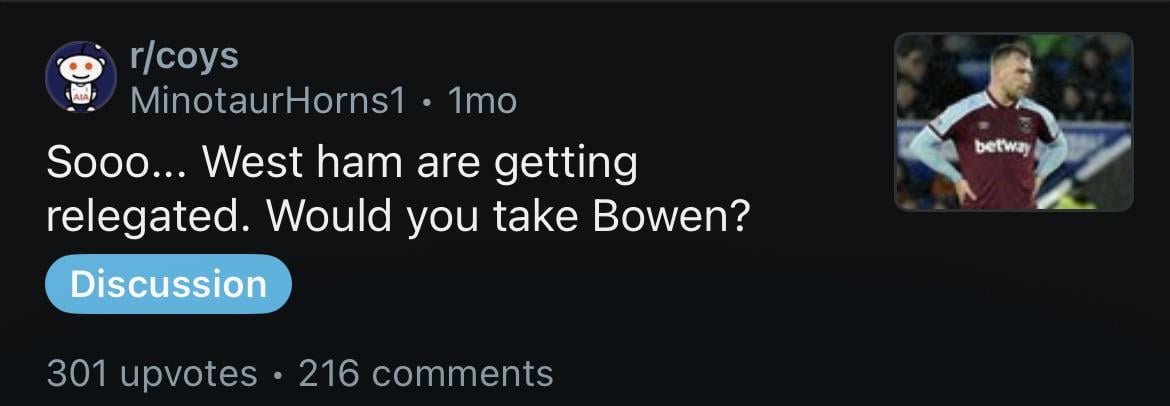Screen dimensions: 1170x406
Task: Open the post's footballer thumbnail image
Action: coord(1013,121)
